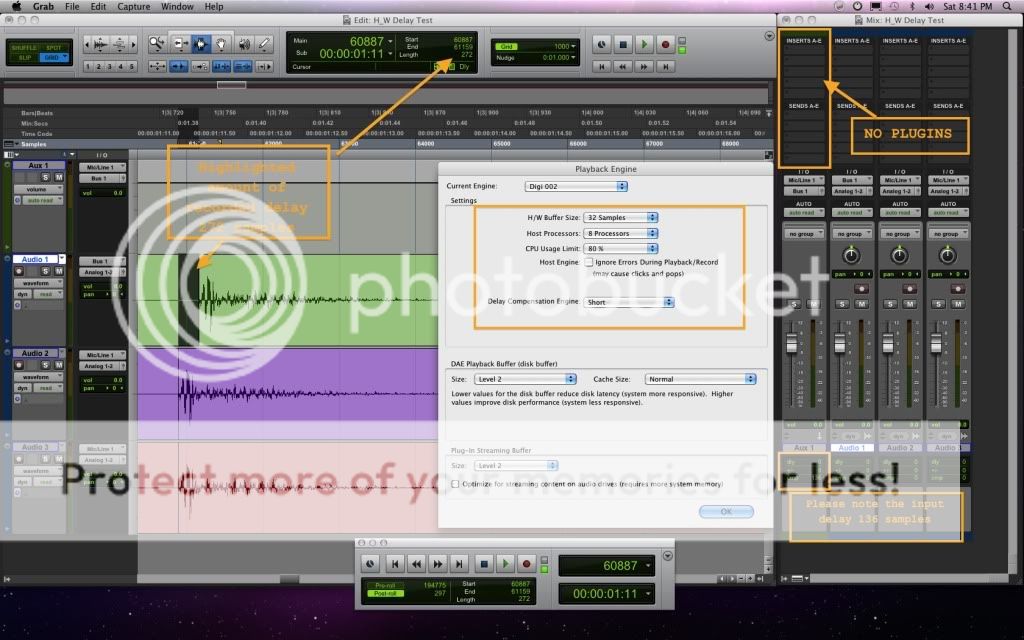Select the Scrubber tool
1024x640 pixels.
coord(245,44)
